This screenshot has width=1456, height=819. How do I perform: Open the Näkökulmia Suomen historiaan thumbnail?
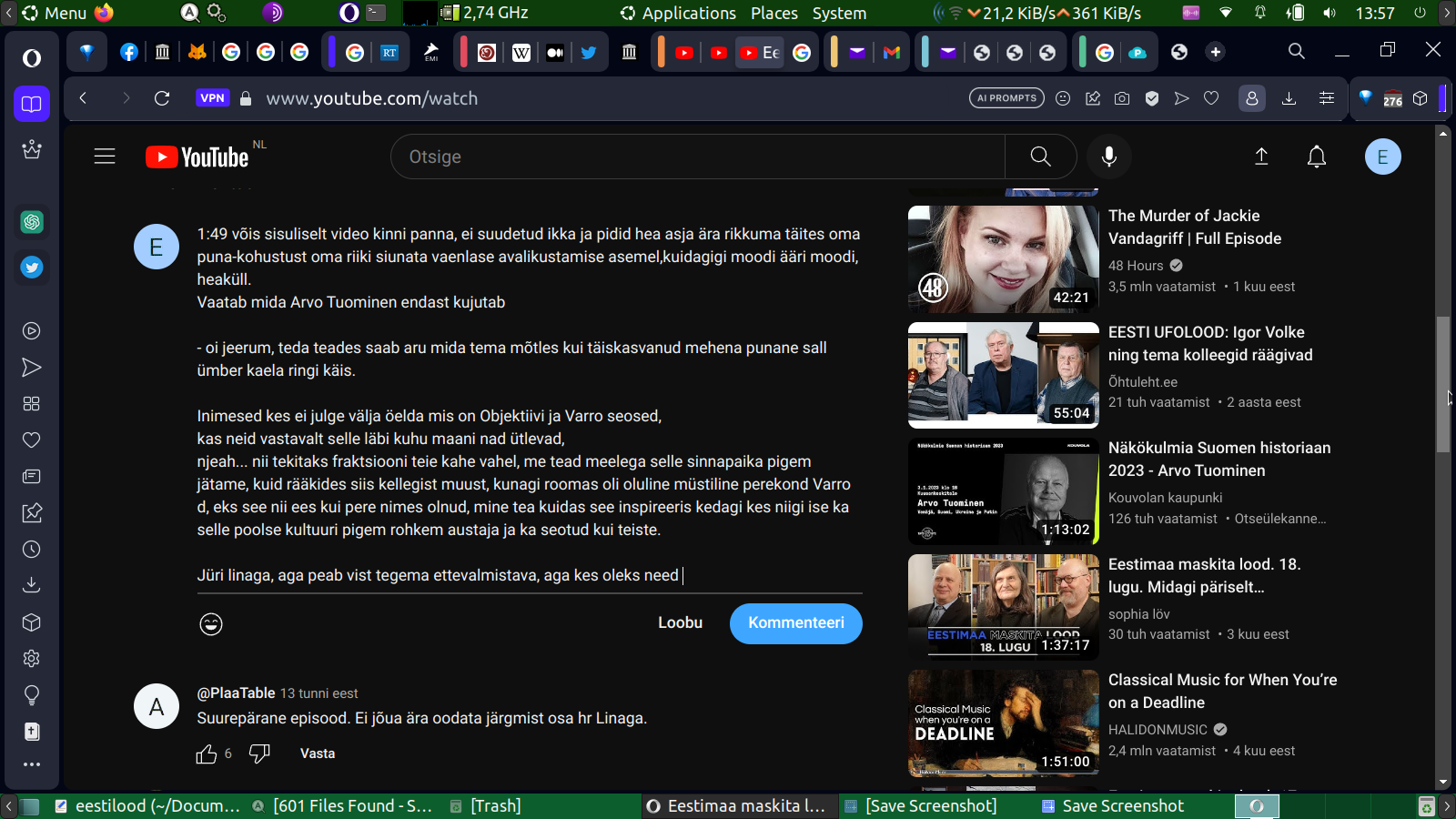(1004, 491)
